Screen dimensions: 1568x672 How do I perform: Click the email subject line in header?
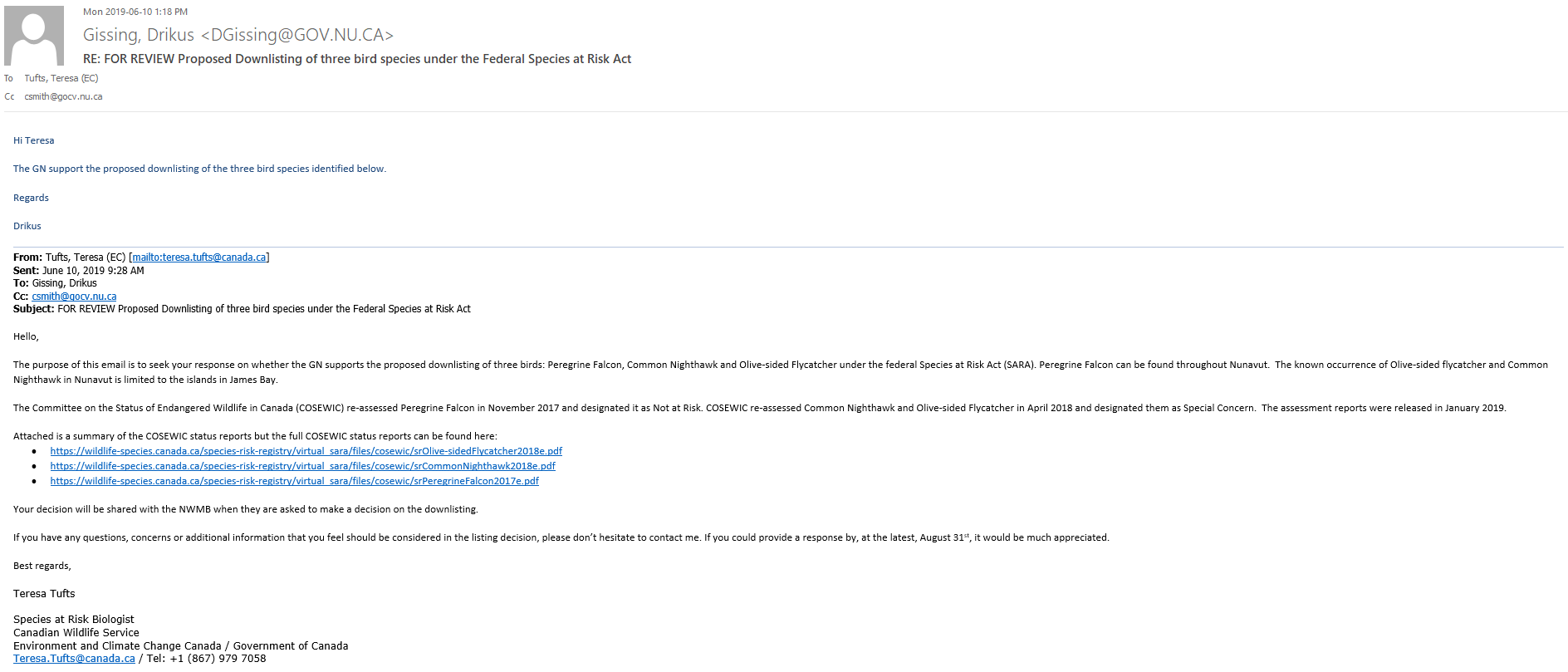(x=357, y=59)
